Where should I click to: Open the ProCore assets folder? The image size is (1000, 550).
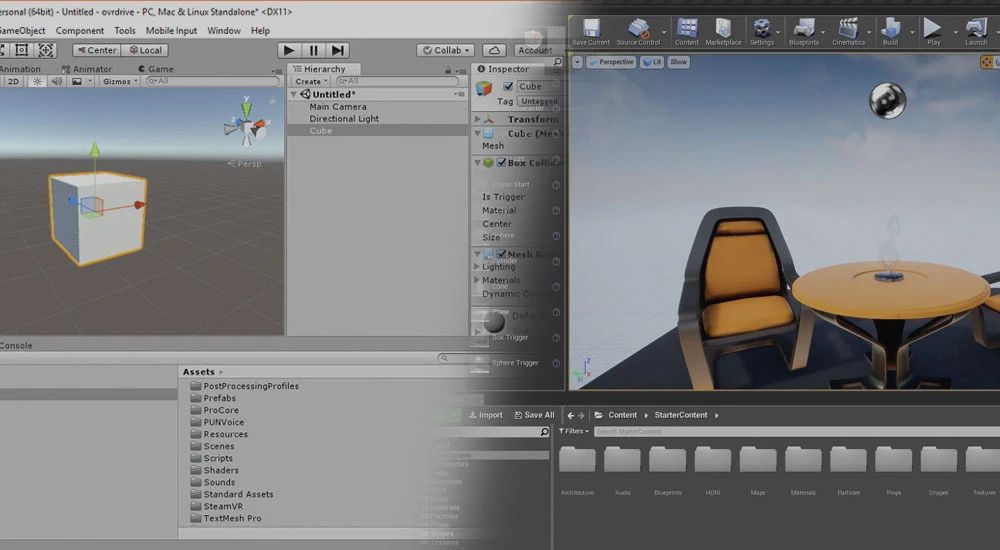(x=215, y=410)
